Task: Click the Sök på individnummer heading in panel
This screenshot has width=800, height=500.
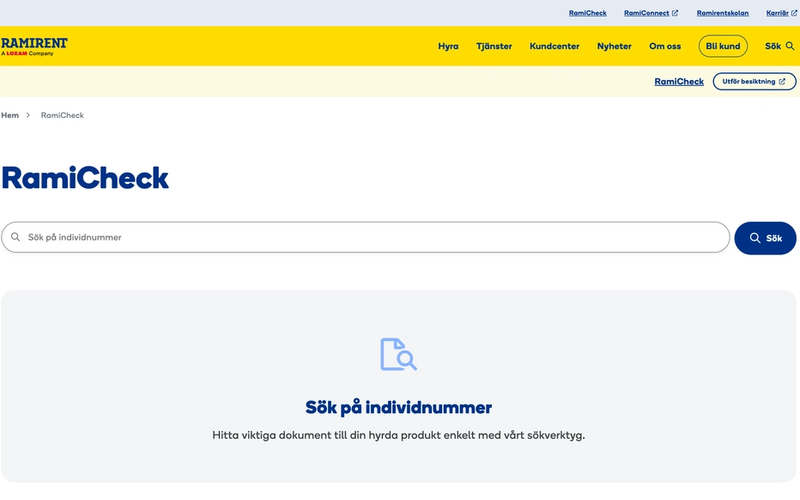Action: pos(398,408)
